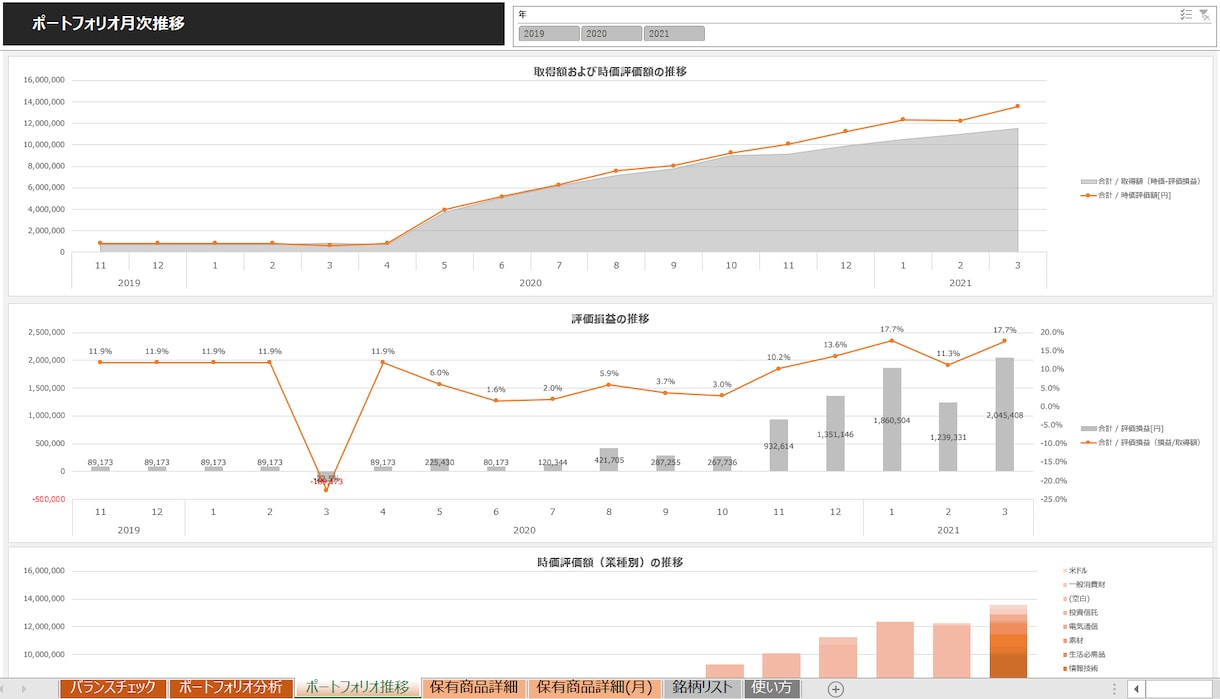This screenshot has height=699, width=1220.
Task: Open the バランスチェック sheet tab
Action: pyautogui.click(x=113, y=688)
